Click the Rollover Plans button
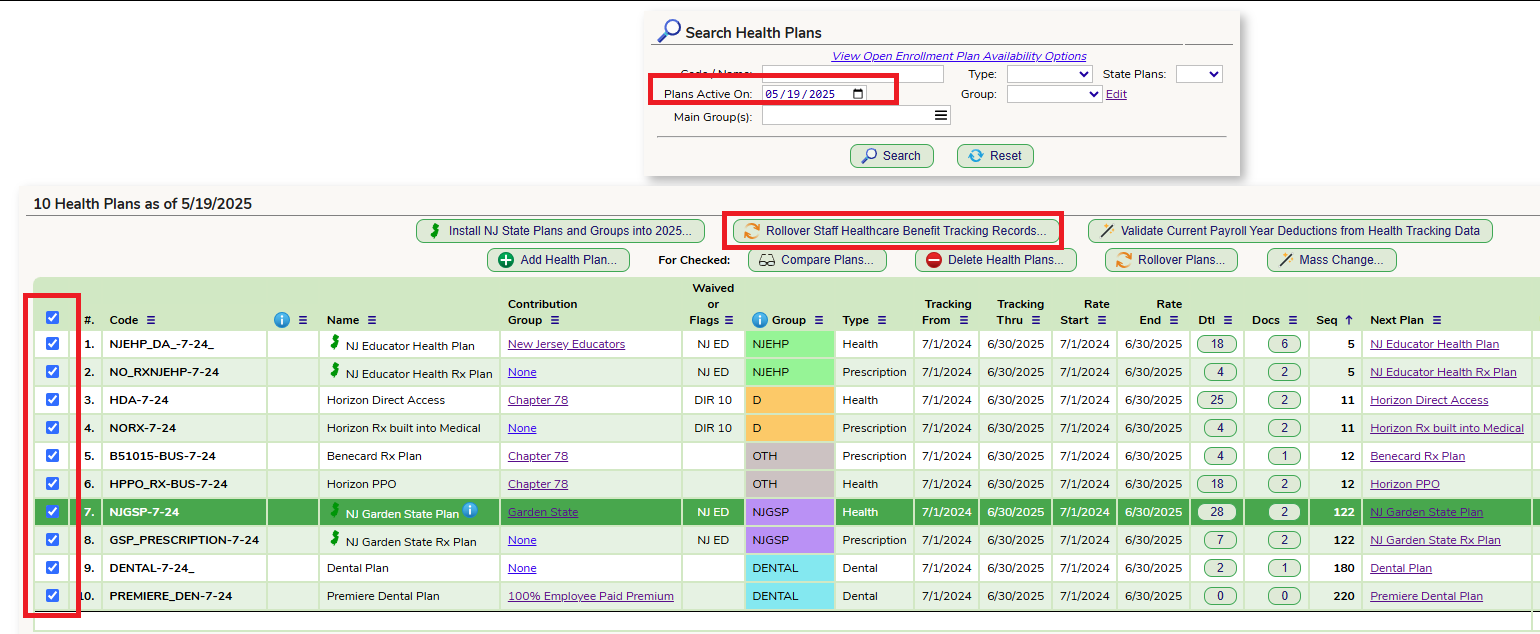This screenshot has height=634, width=1540. pyautogui.click(x=1171, y=260)
